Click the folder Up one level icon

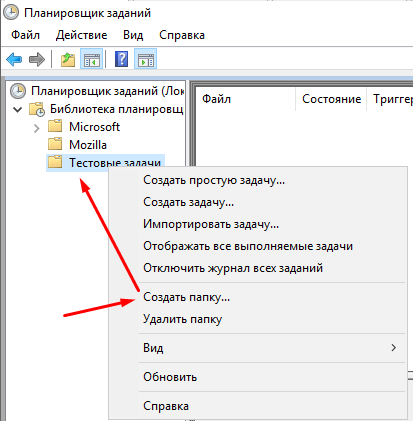68,60
